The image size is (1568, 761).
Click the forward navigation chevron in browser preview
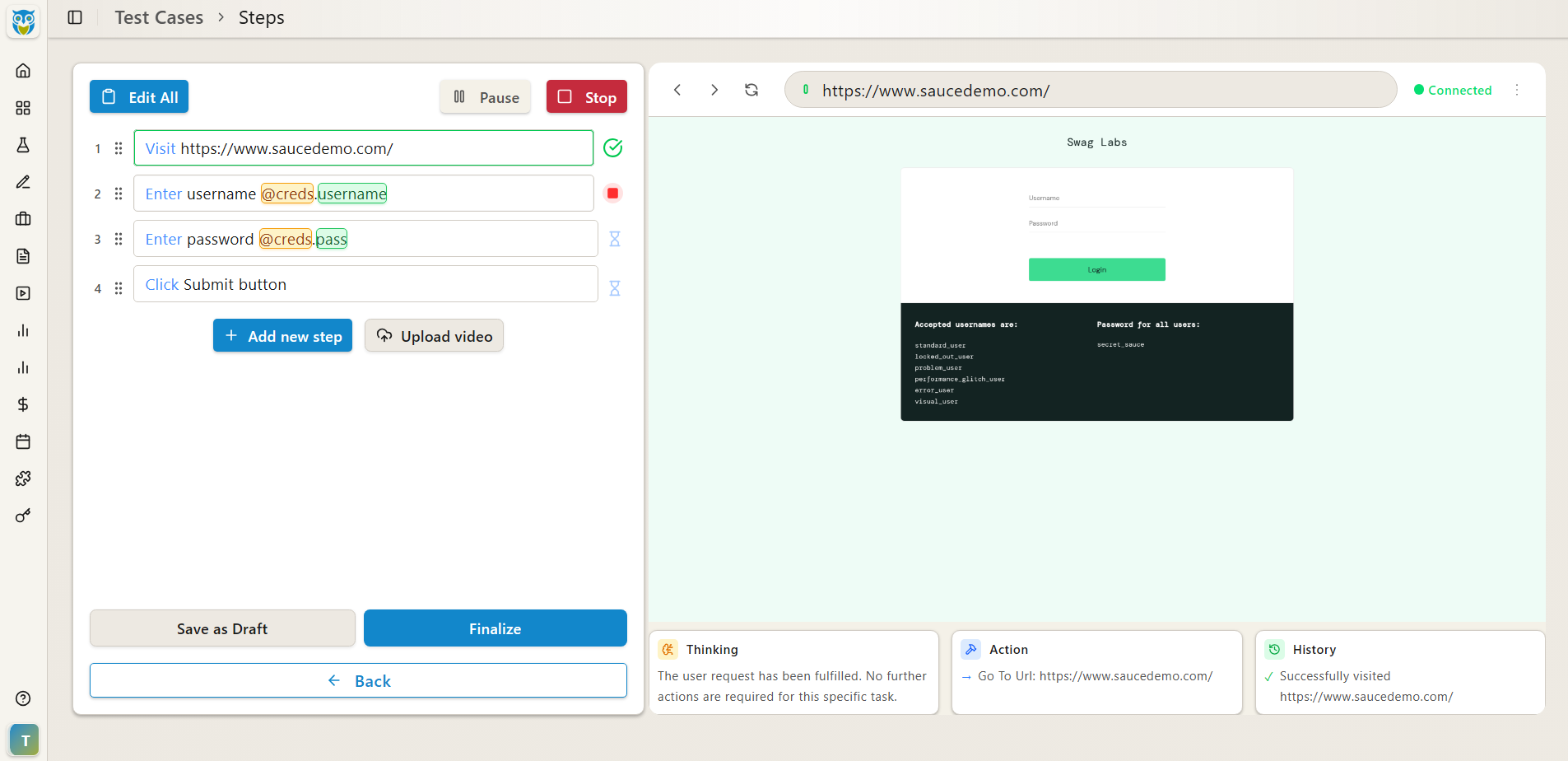coord(714,90)
